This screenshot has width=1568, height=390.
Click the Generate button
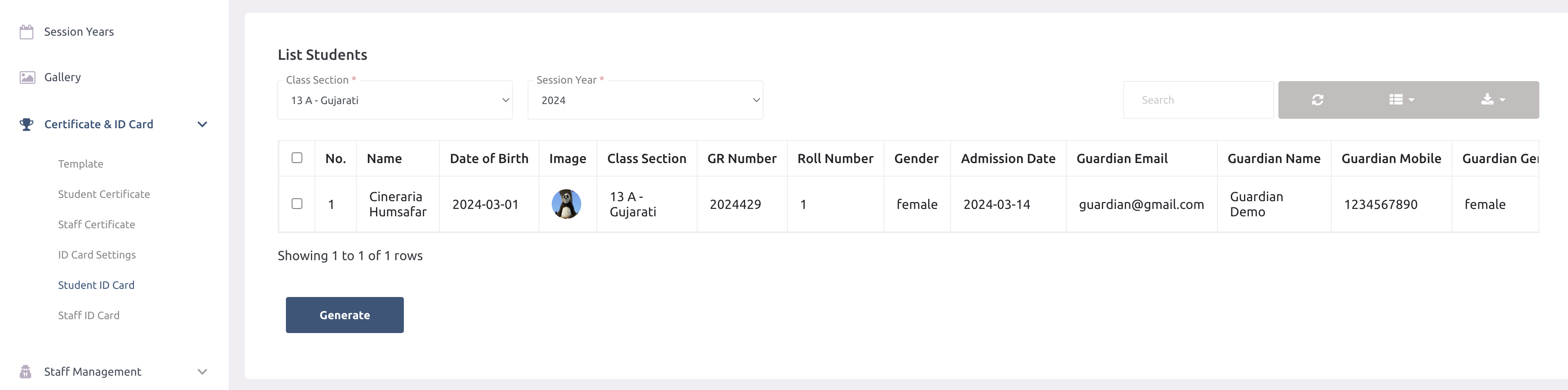click(344, 315)
